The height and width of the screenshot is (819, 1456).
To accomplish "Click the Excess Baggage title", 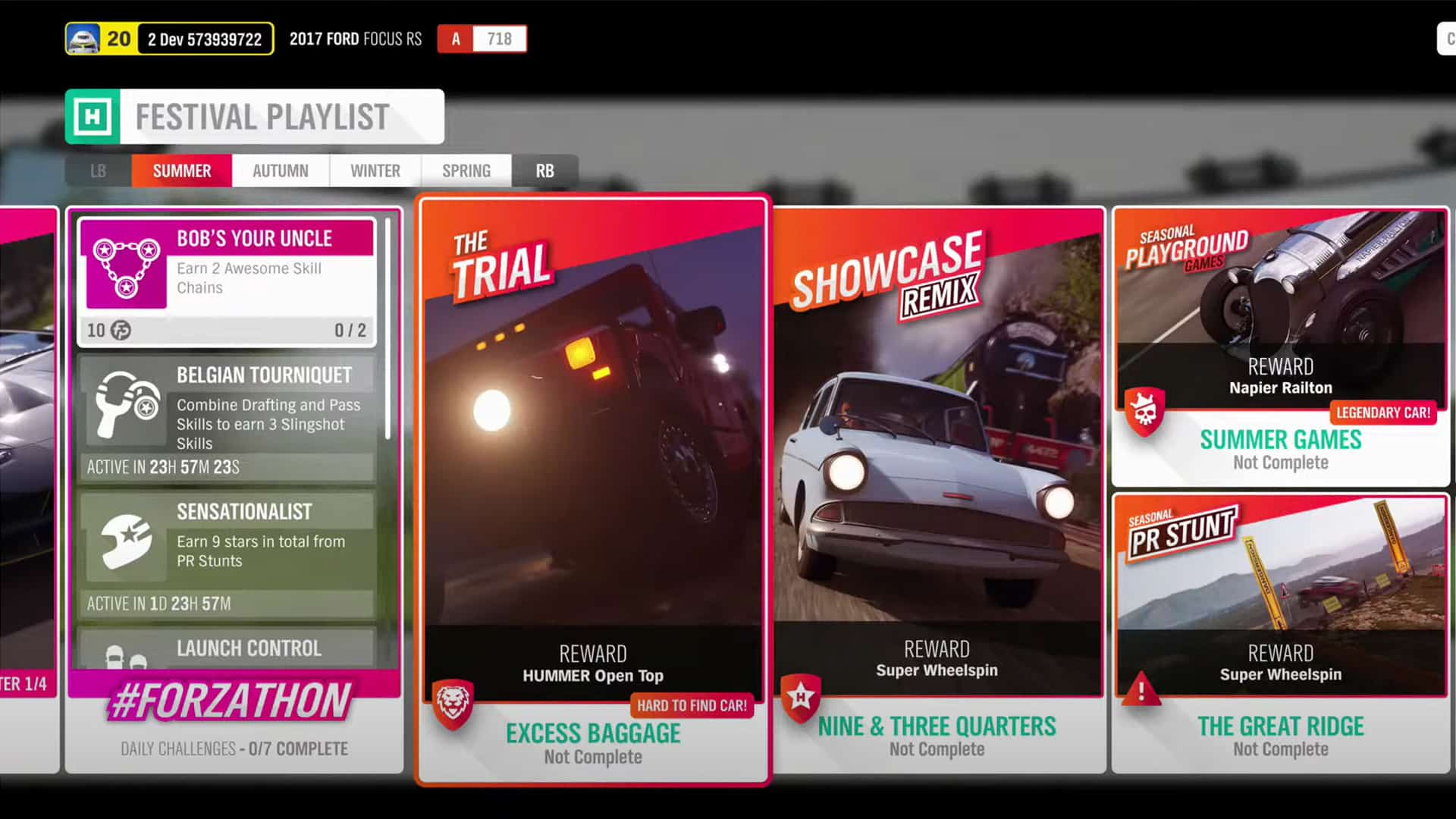I will pyautogui.click(x=593, y=733).
